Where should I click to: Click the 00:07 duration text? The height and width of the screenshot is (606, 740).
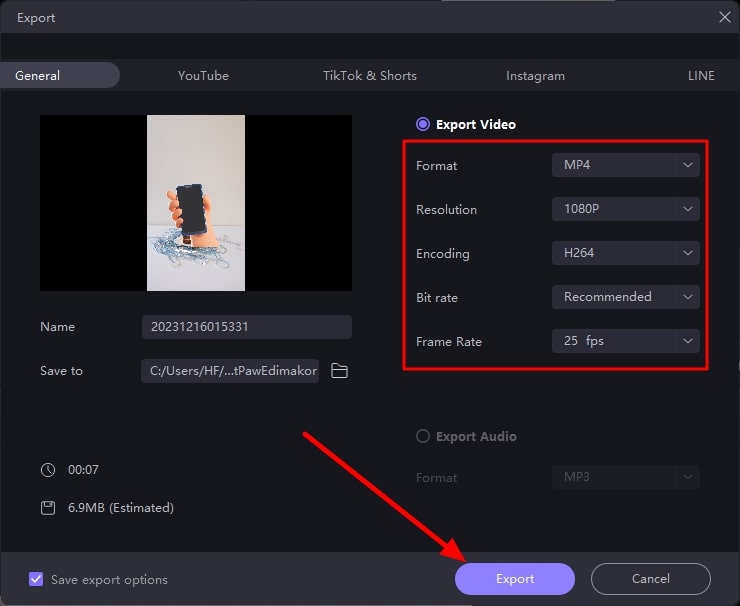coord(83,470)
